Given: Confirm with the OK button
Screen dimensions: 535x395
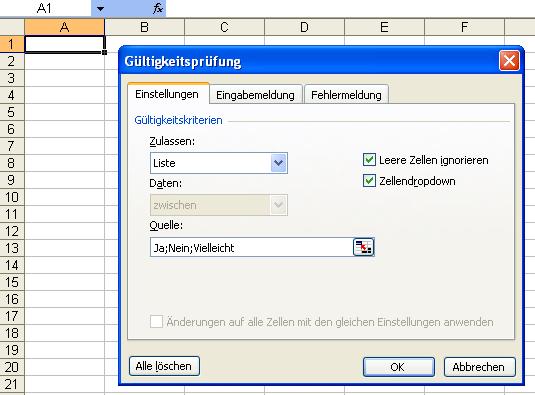Looking at the screenshot, I should click(399, 367).
